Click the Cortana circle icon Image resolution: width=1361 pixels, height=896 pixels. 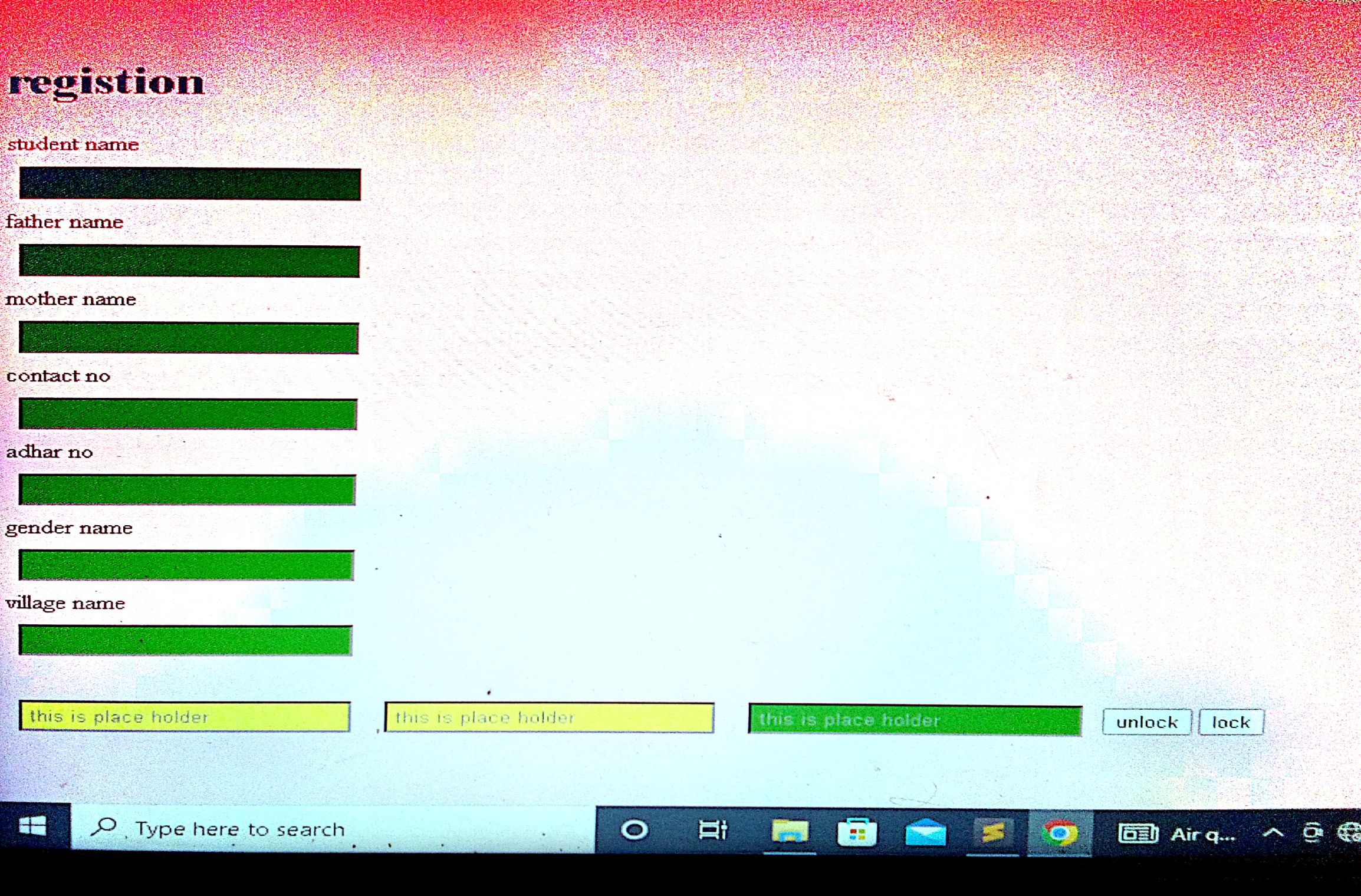[635, 830]
